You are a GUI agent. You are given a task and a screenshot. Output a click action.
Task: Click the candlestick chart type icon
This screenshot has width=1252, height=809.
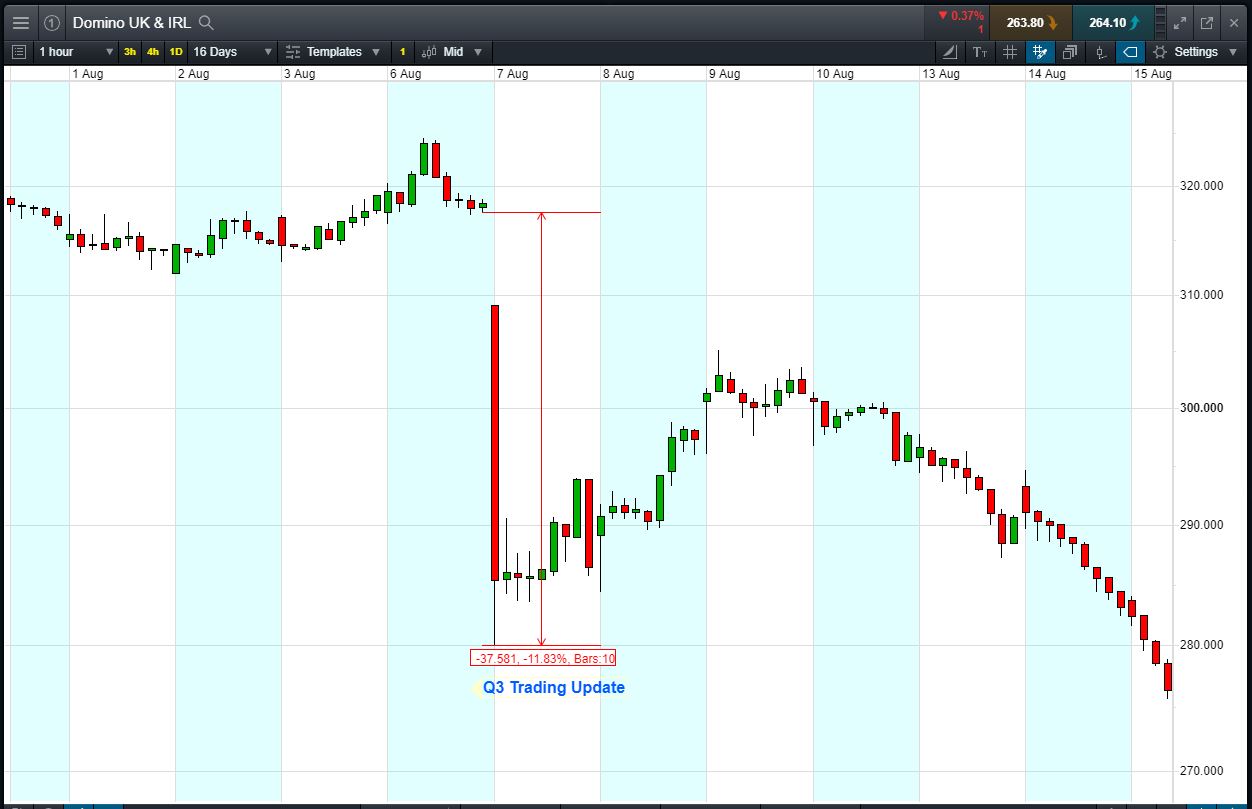pyautogui.click(x=429, y=52)
